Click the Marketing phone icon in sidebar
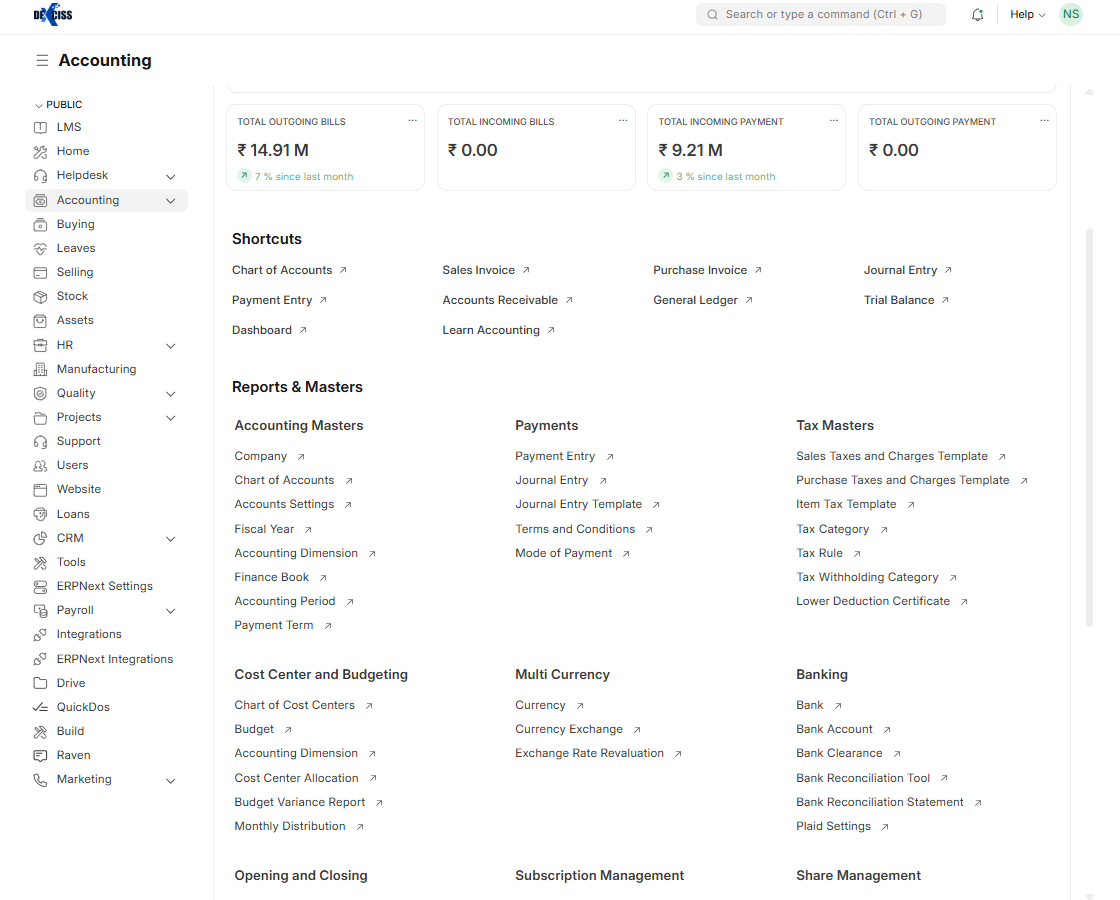 coord(40,780)
